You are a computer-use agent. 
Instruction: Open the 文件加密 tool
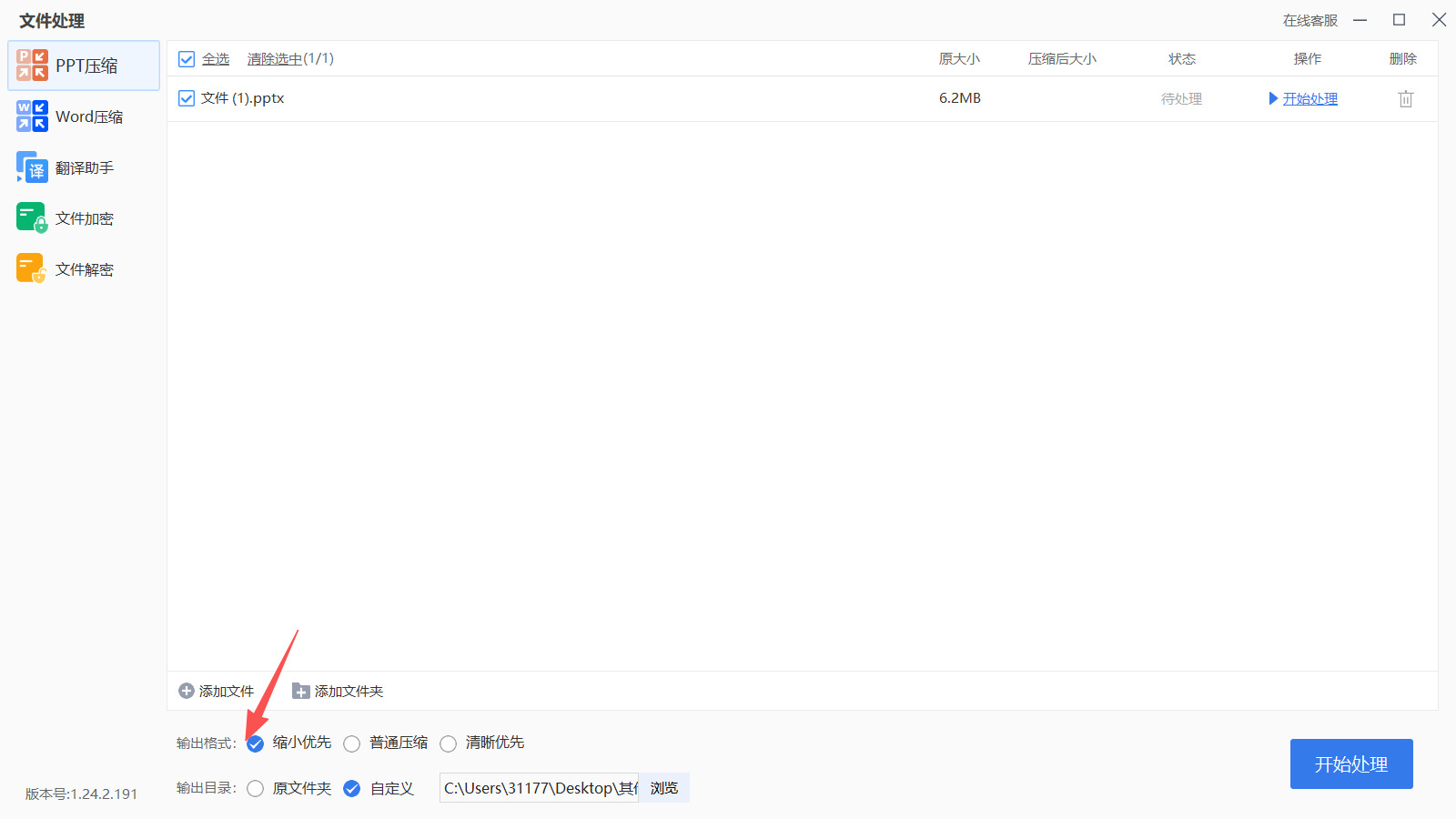click(x=32, y=217)
